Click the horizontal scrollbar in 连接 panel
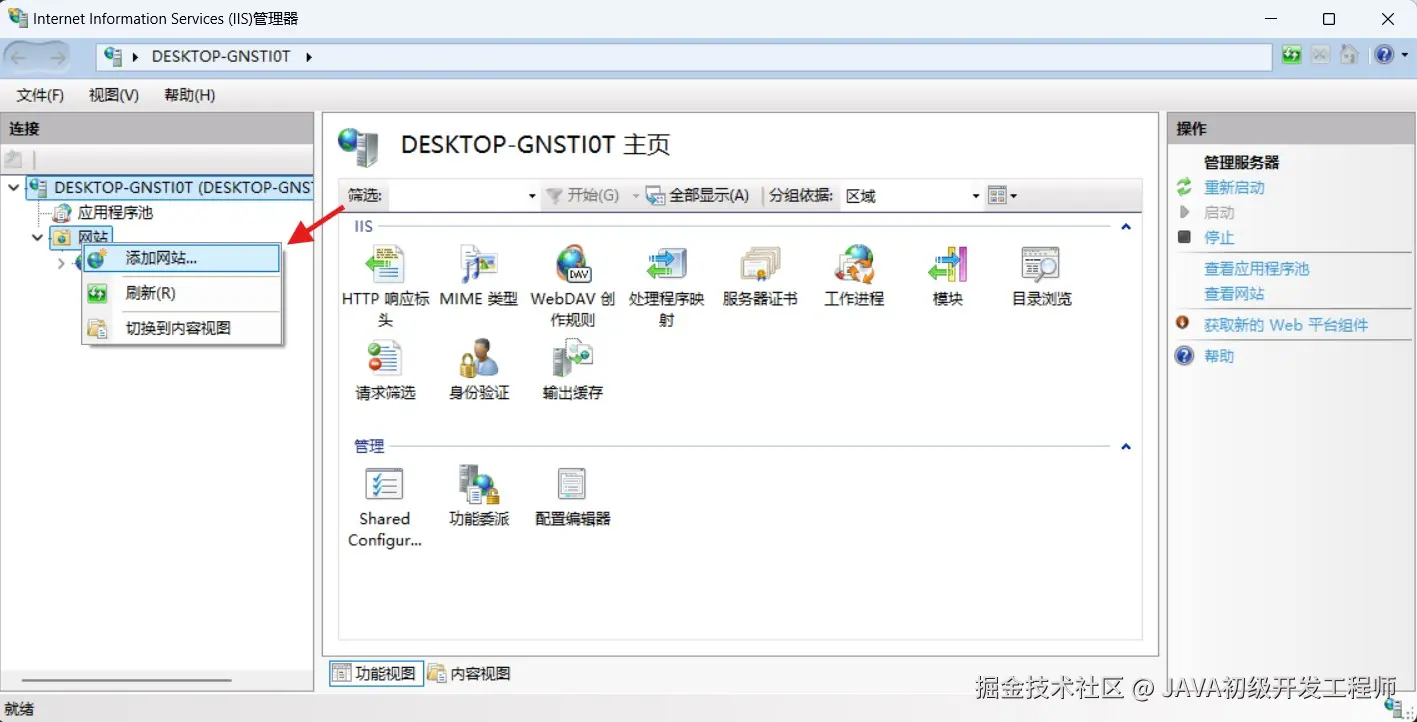Viewport: 1417px width, 722px height. (x=126, y=681)
